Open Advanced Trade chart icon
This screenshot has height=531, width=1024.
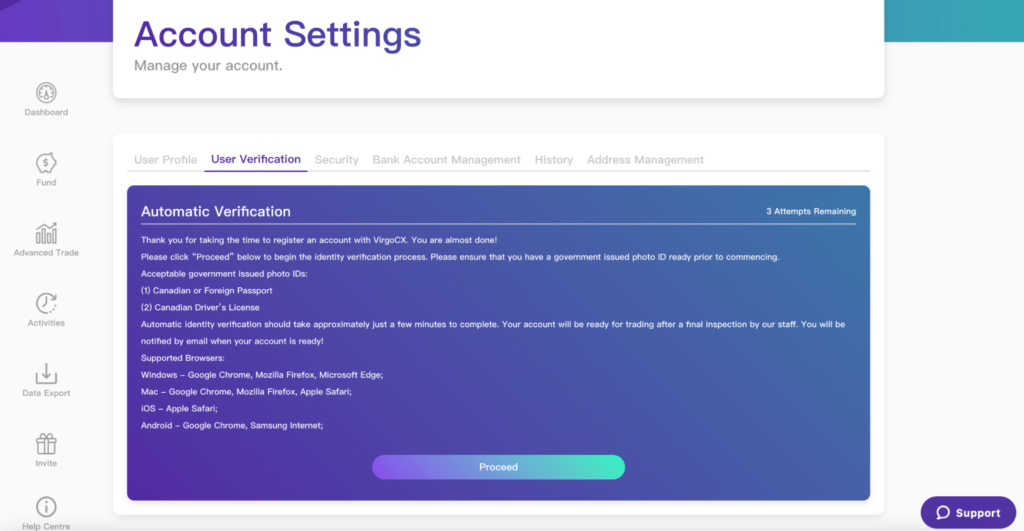click(46, 234)
